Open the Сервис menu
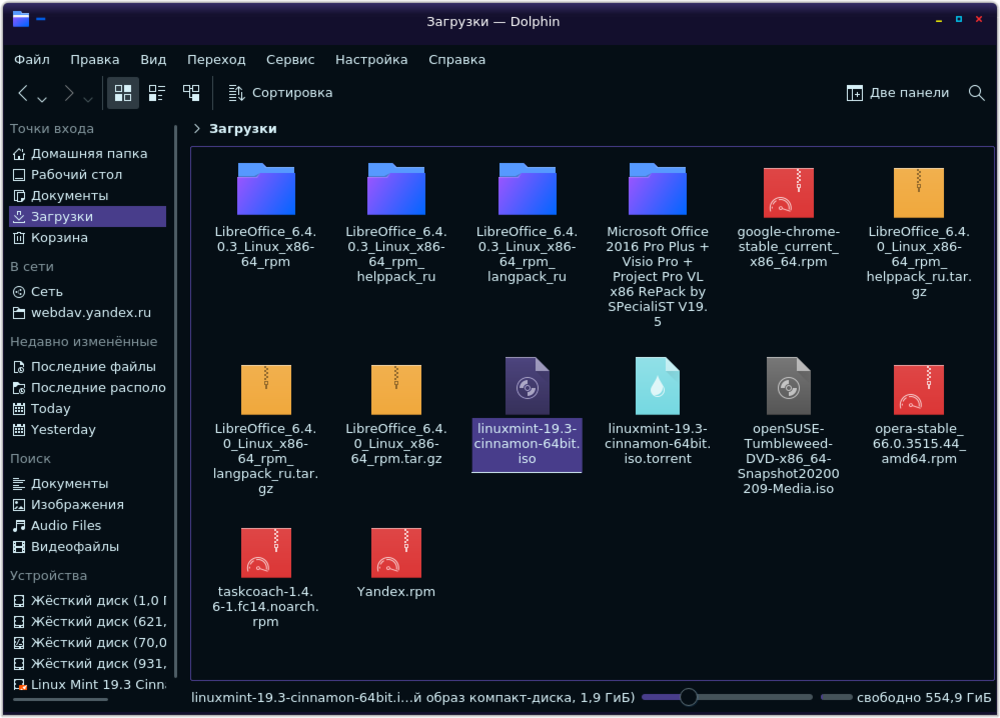 290,59
